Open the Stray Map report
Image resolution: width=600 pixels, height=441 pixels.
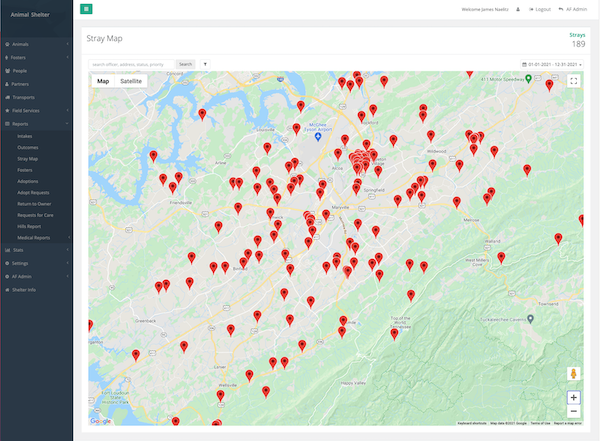point(28,159)
